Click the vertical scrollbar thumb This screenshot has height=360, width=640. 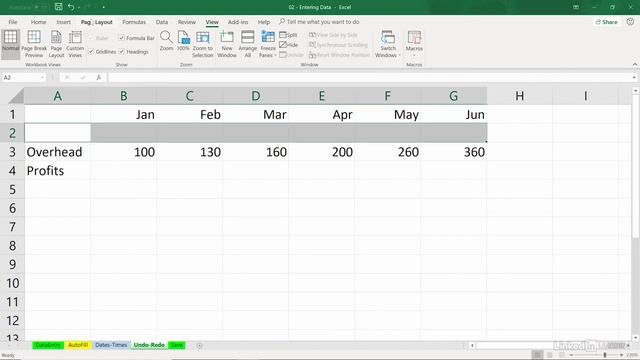(x=636, y=167)
